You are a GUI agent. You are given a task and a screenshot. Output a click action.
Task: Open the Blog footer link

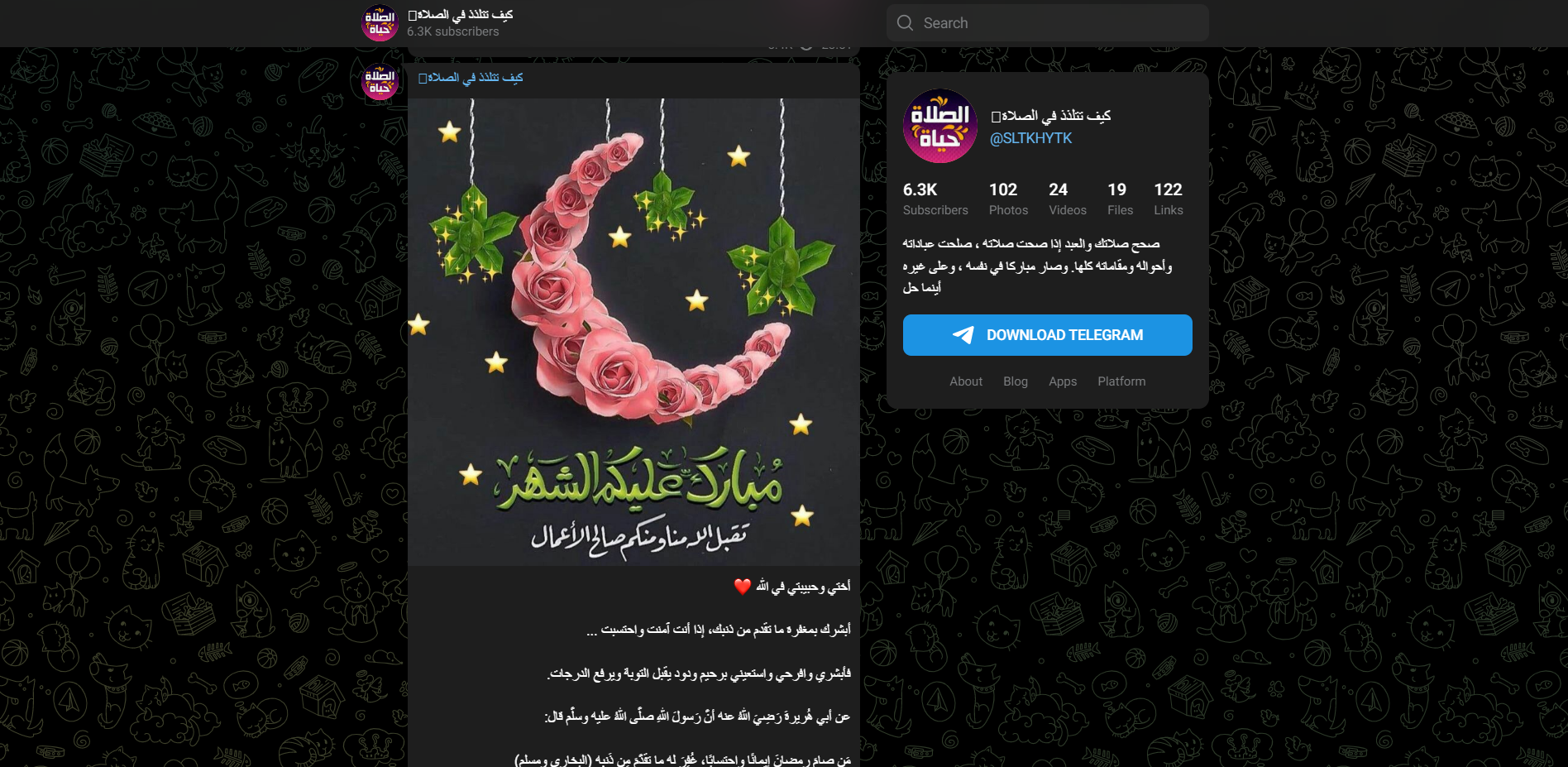point(1016,381)
